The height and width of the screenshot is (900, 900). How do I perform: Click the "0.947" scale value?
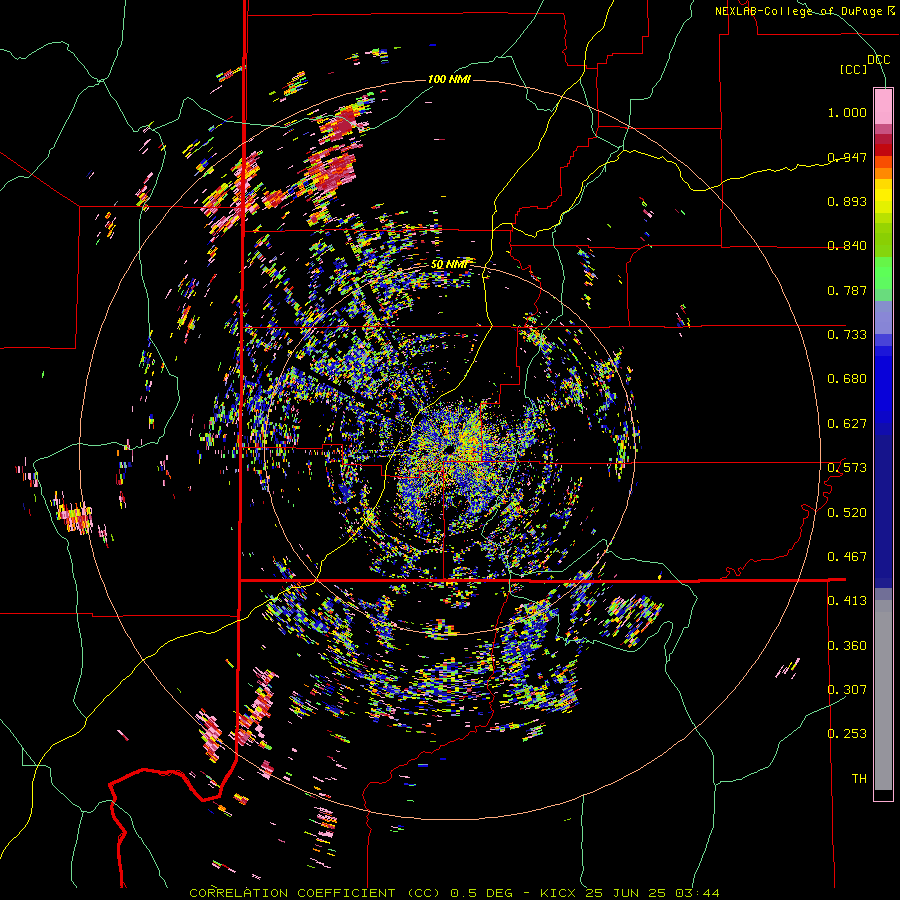click(847, 157)
